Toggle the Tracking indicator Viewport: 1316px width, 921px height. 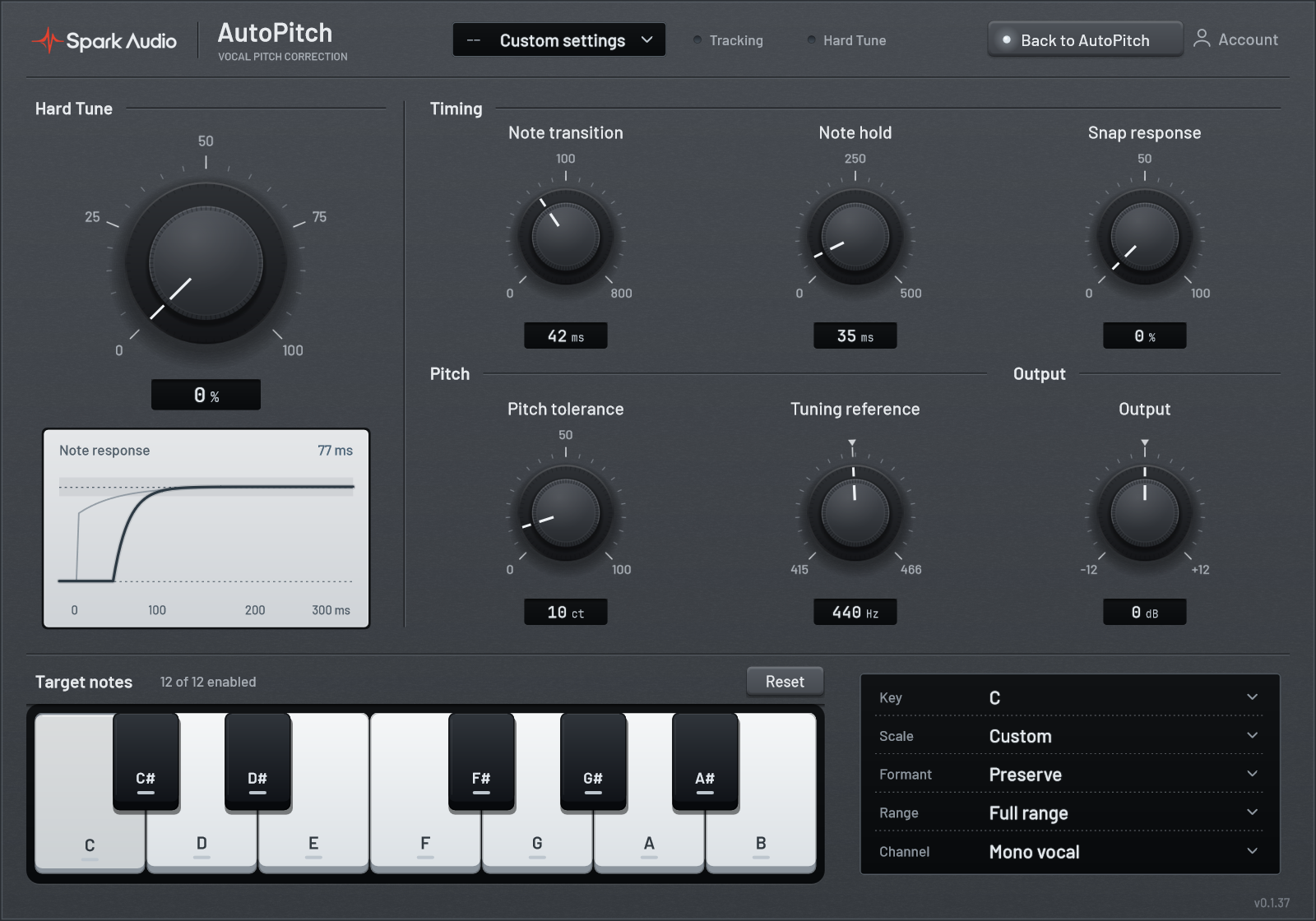[x=728, y=40]
